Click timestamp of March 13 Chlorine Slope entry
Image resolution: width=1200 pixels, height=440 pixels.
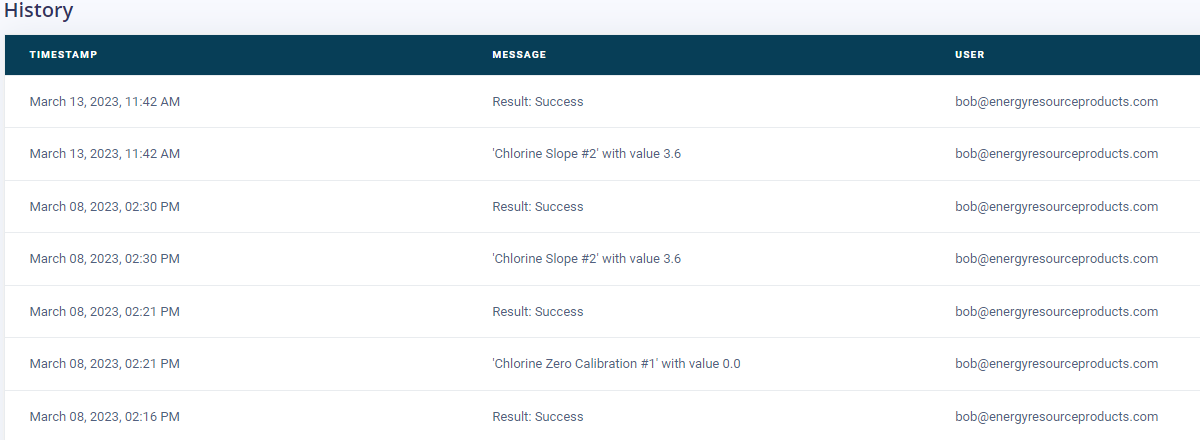[104, 154]
